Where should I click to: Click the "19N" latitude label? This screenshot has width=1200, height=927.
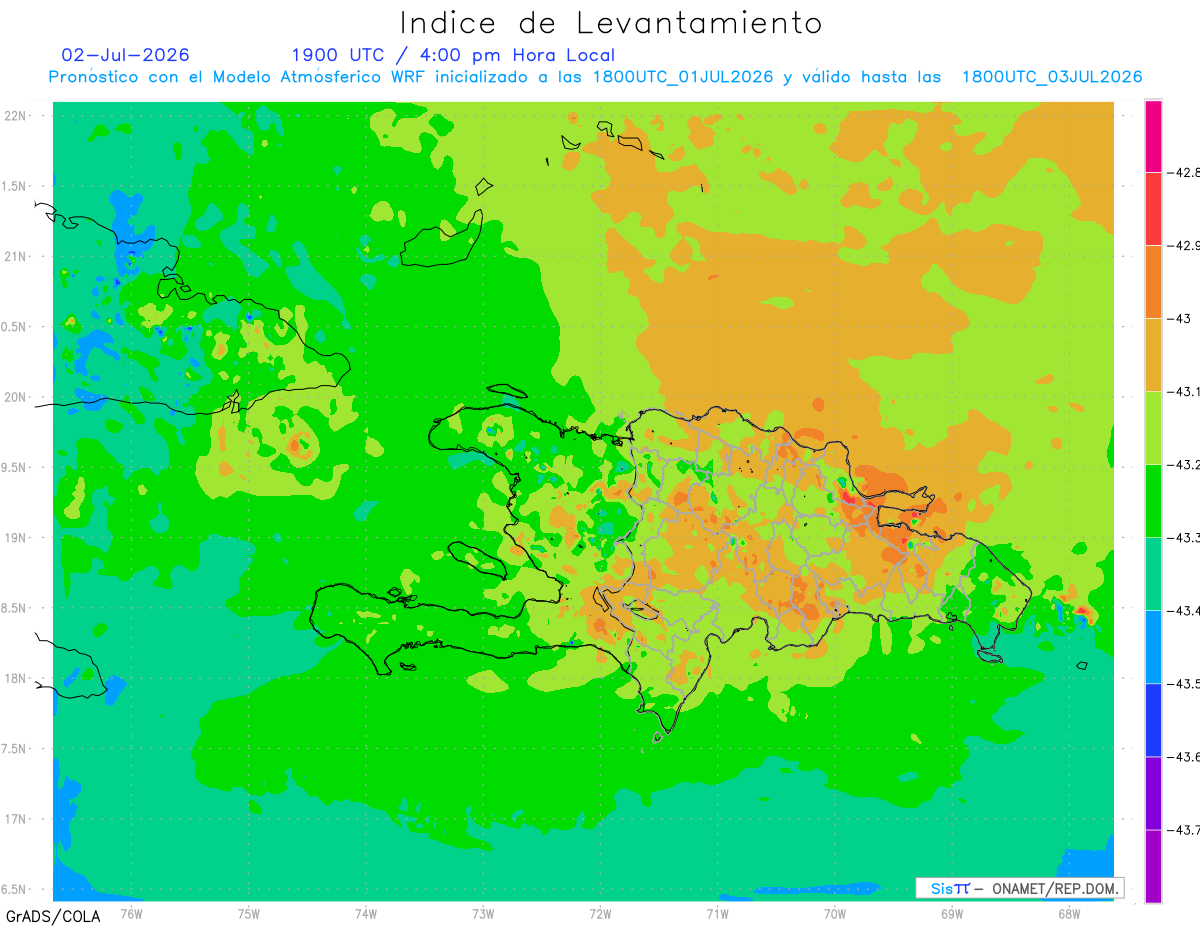pos(17,537)
